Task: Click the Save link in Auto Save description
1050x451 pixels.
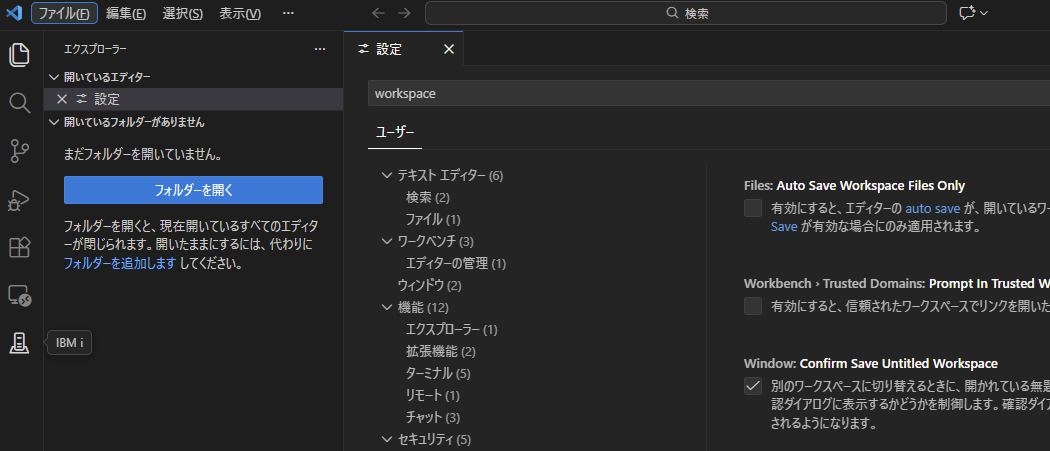Action: tap(784, 227)
